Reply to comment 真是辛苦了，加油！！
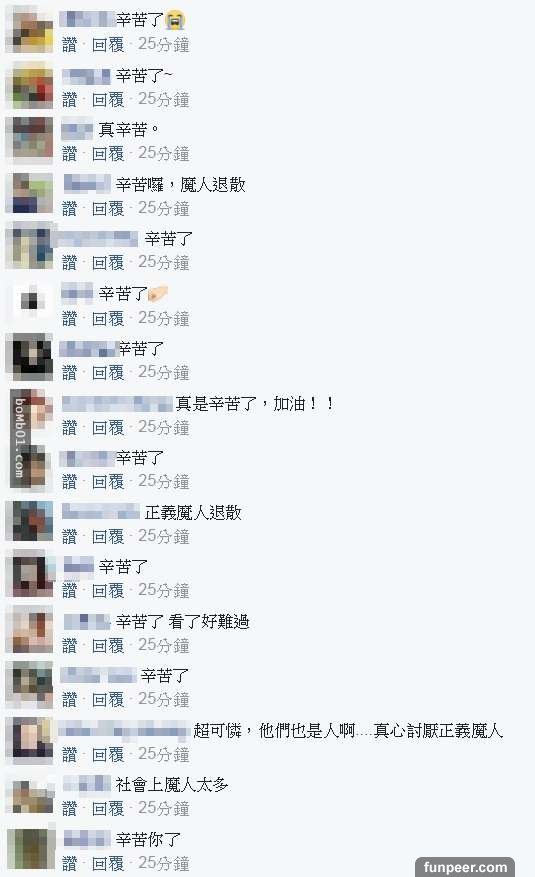This screenshot has height=877, width=535. pyautogui.click(x=108, y=427)
